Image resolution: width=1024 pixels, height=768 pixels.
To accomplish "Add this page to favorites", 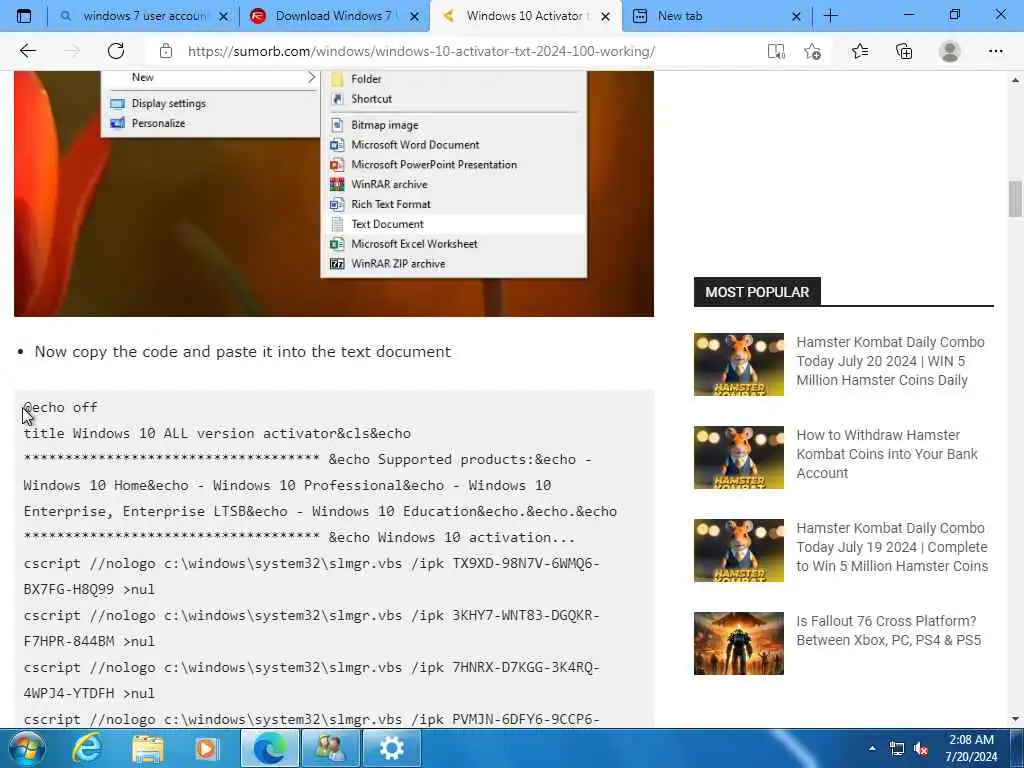I will coord(812,52).
